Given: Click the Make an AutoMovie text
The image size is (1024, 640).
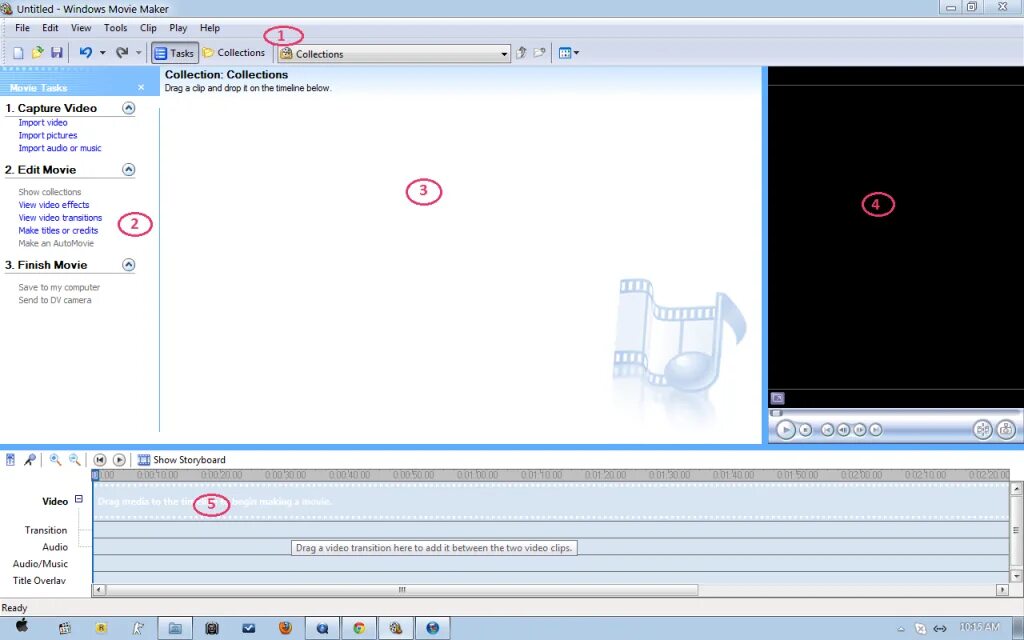Looking at the screenshot, I should point(56,243).
